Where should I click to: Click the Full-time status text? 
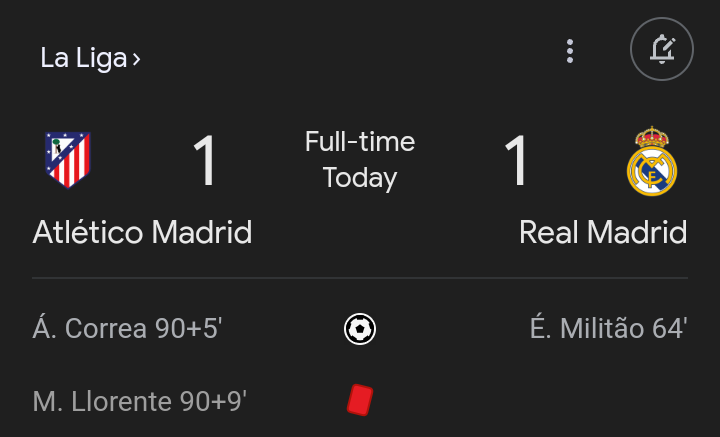(x=360, y=141)
